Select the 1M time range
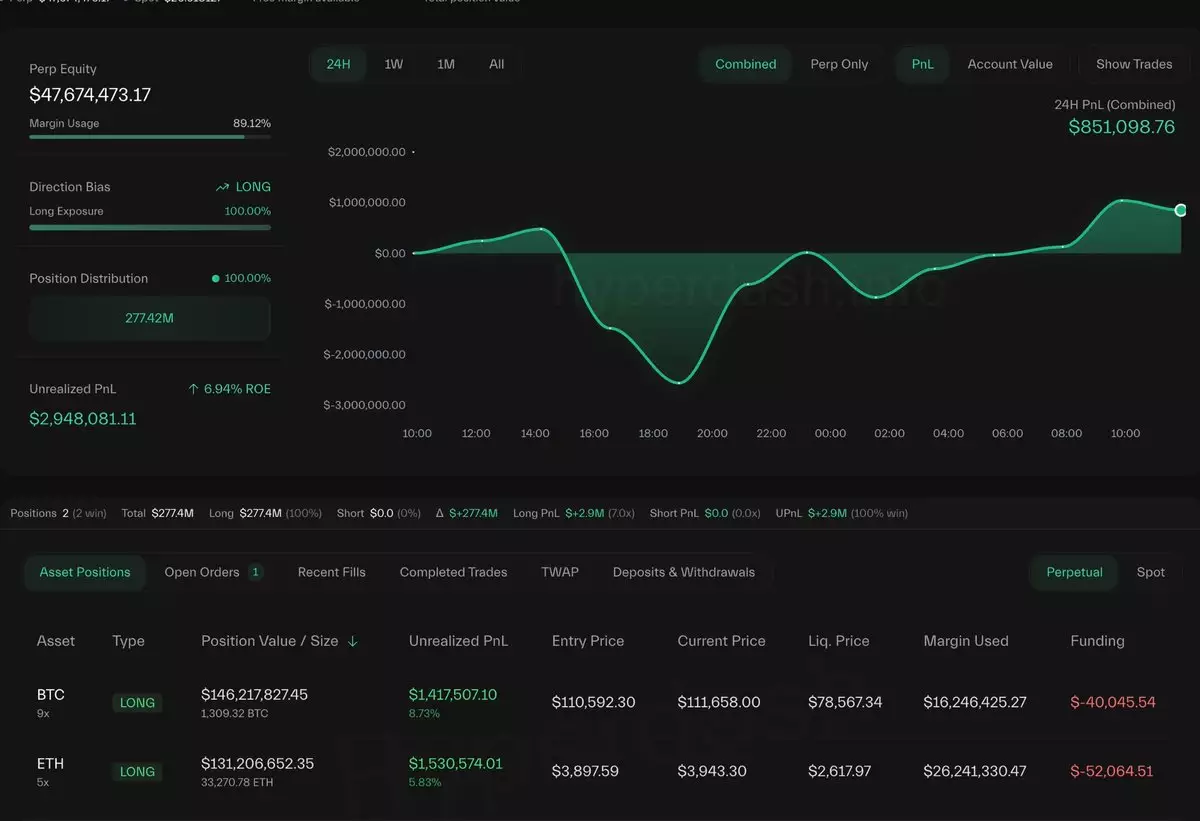The width and height of the screenshot is (1200, 821). 446,64
